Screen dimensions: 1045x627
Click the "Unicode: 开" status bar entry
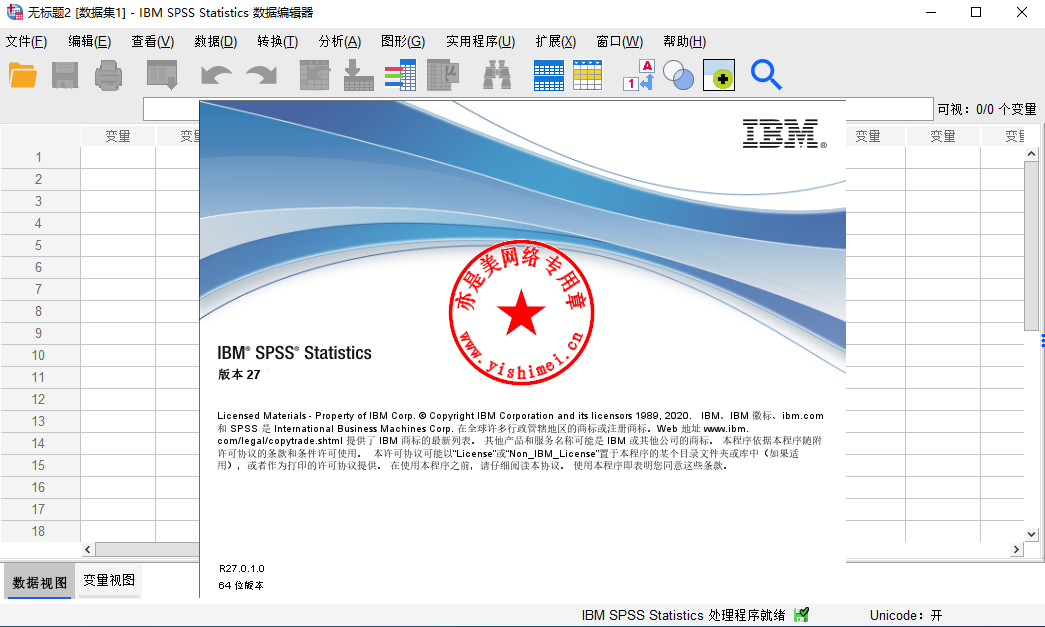click(906, 615)
